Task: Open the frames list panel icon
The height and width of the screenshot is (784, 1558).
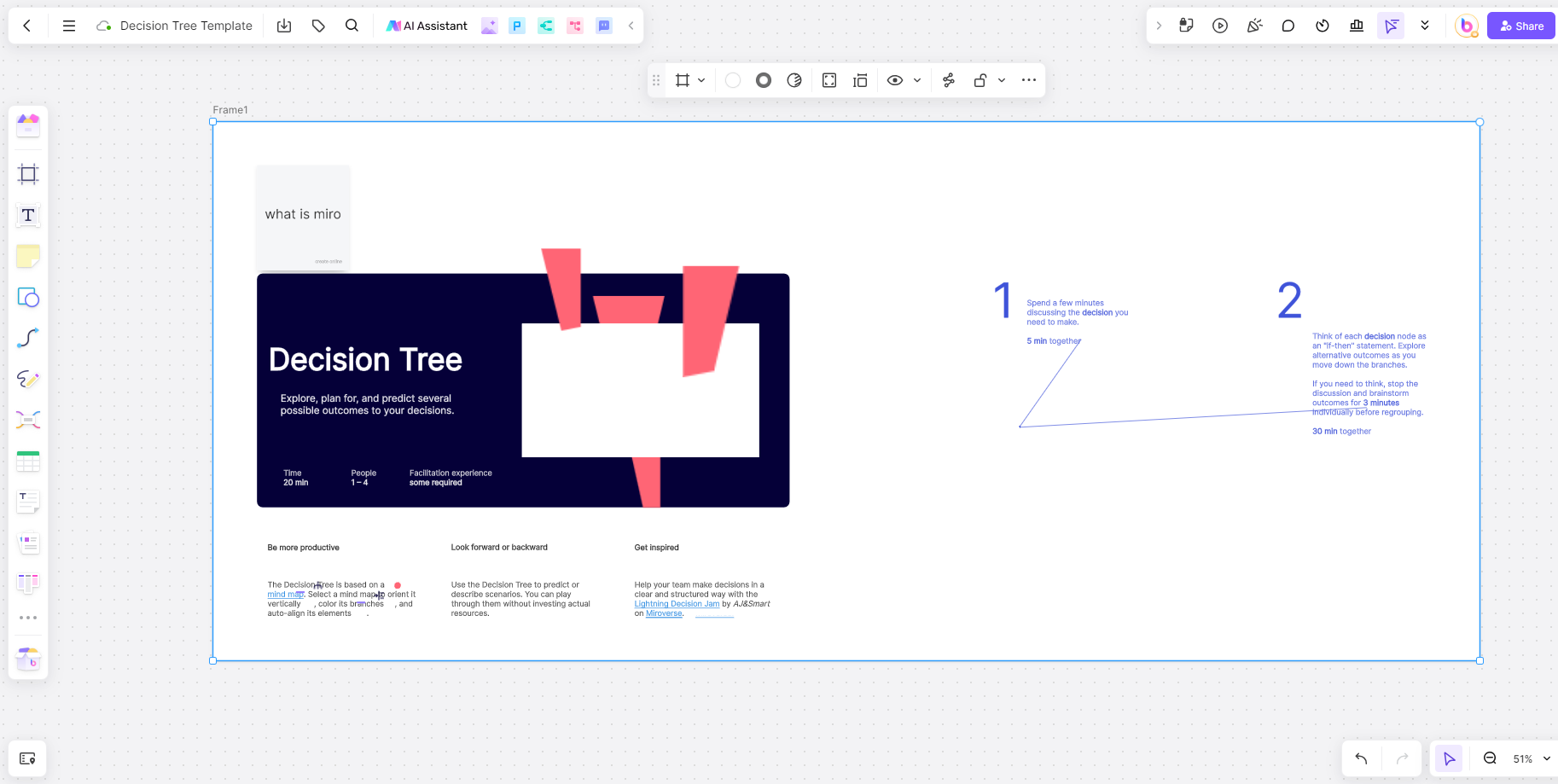Action: [27, 758]
